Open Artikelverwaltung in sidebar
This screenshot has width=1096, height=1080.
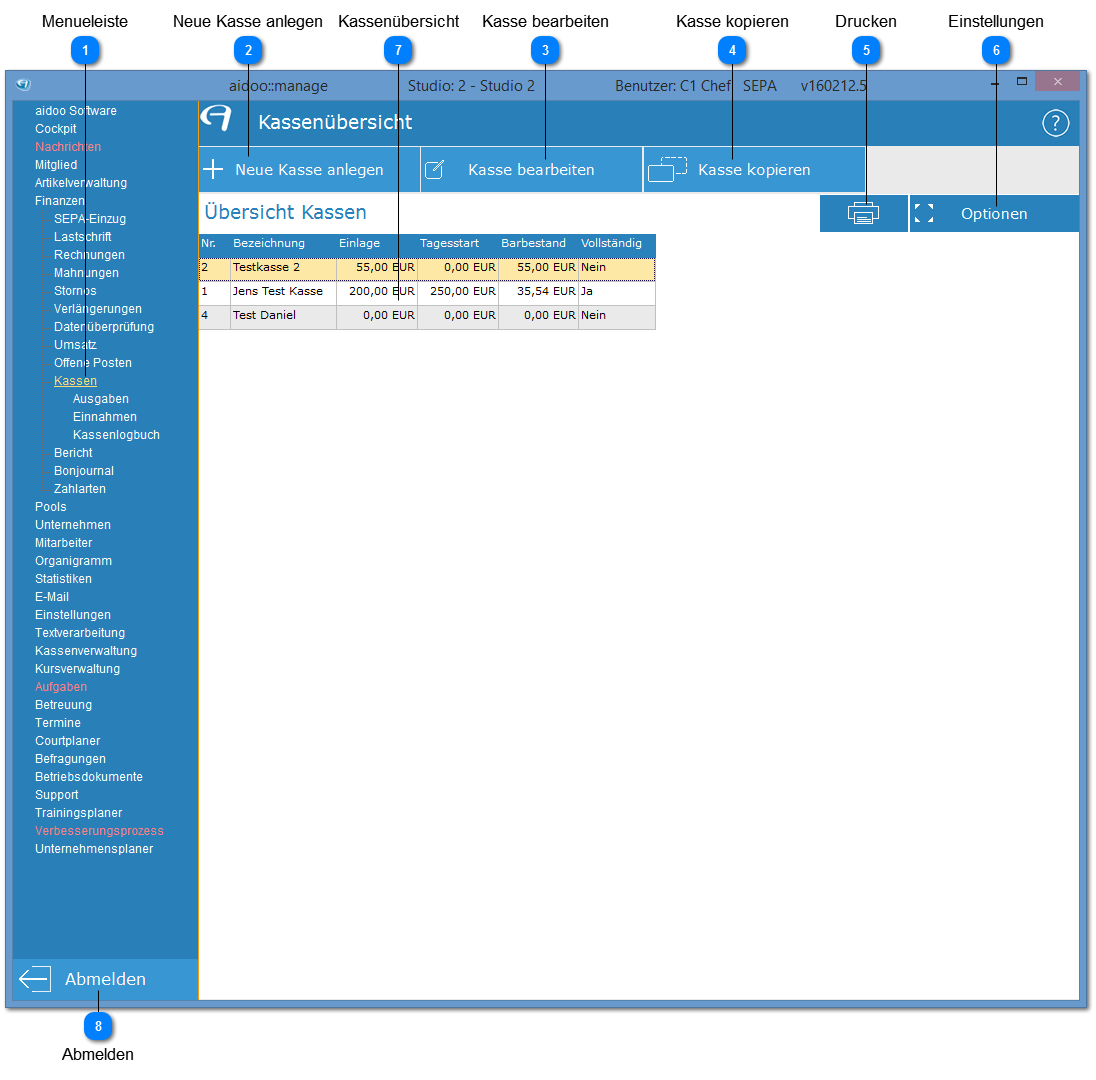pos(81,183)
